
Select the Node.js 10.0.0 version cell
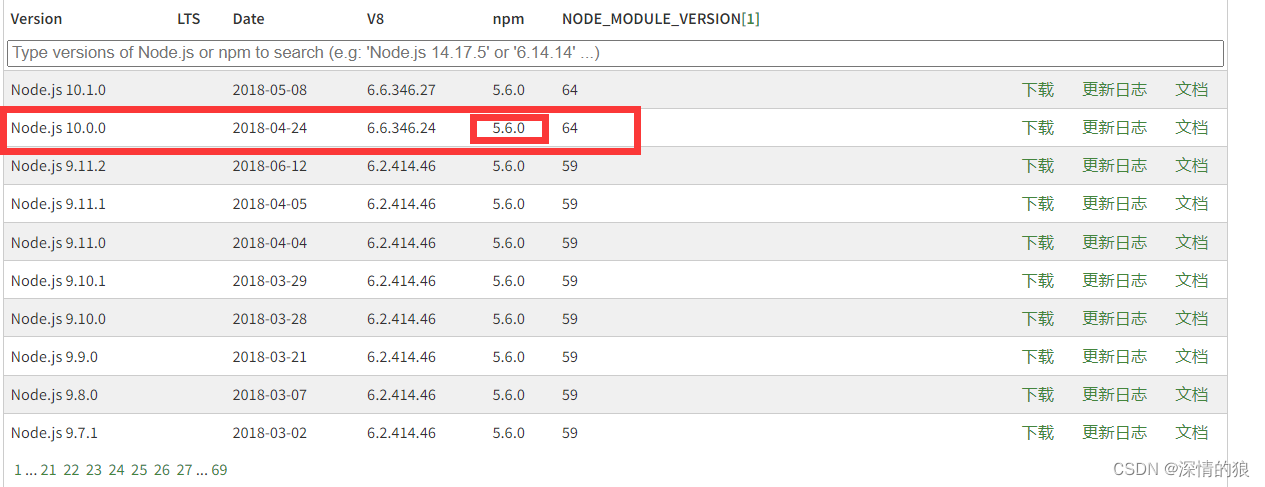58,128
